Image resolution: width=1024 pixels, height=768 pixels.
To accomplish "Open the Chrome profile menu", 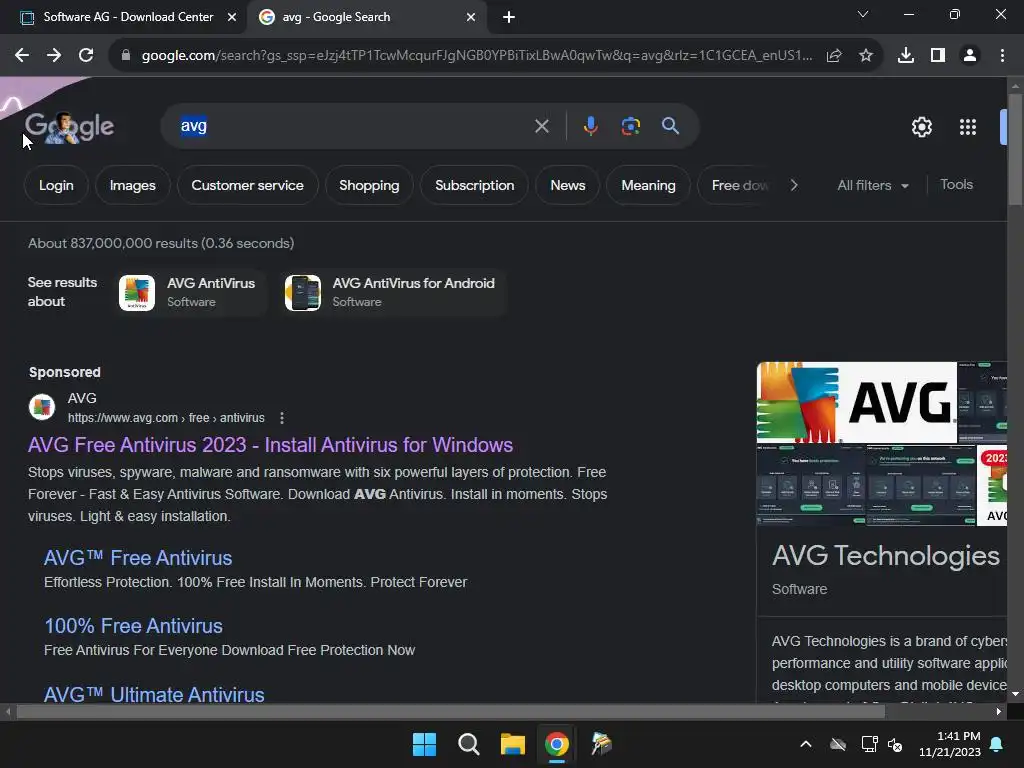I will pos(970,56).
